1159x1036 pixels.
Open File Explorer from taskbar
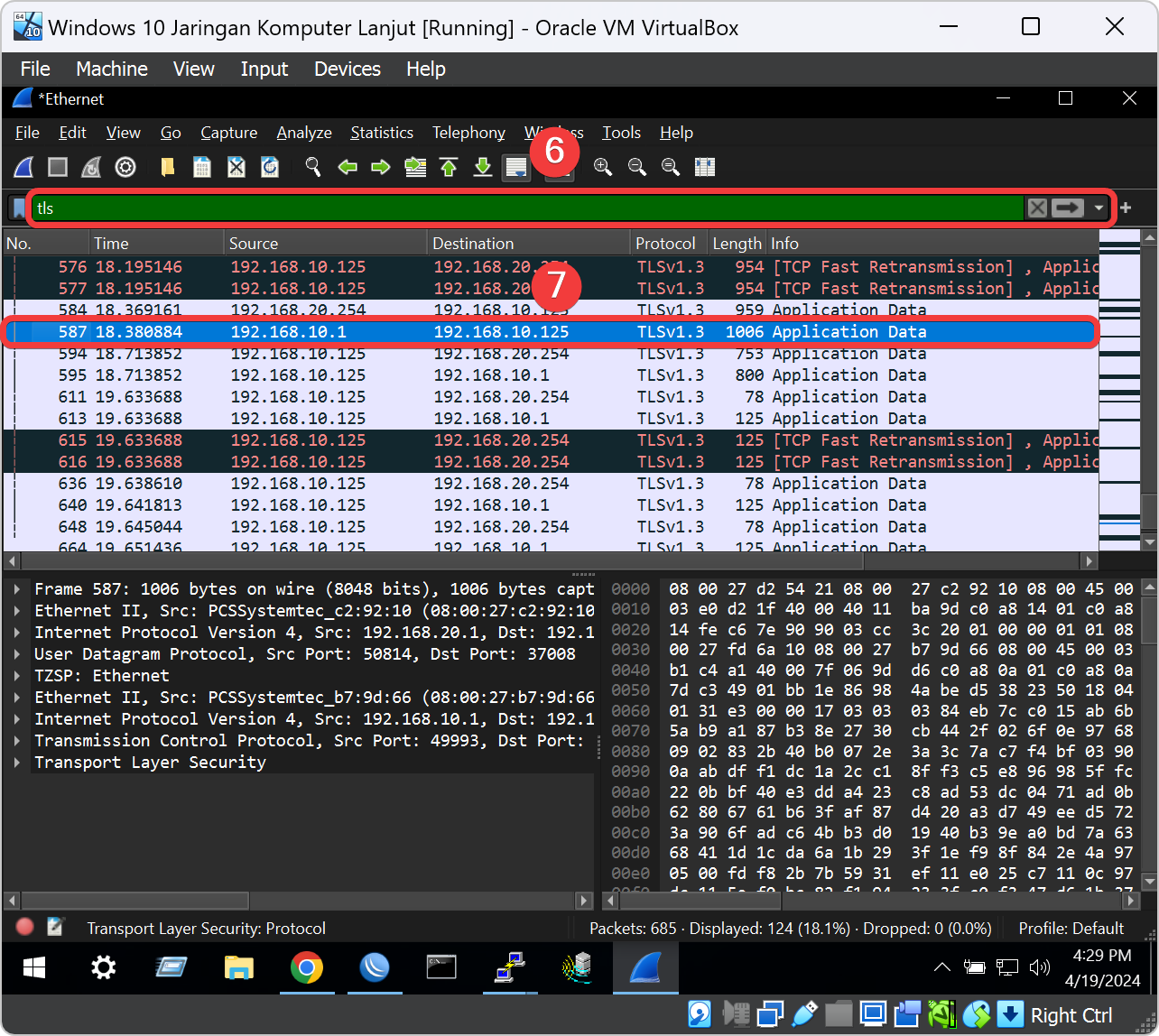[x=238, y=968]
